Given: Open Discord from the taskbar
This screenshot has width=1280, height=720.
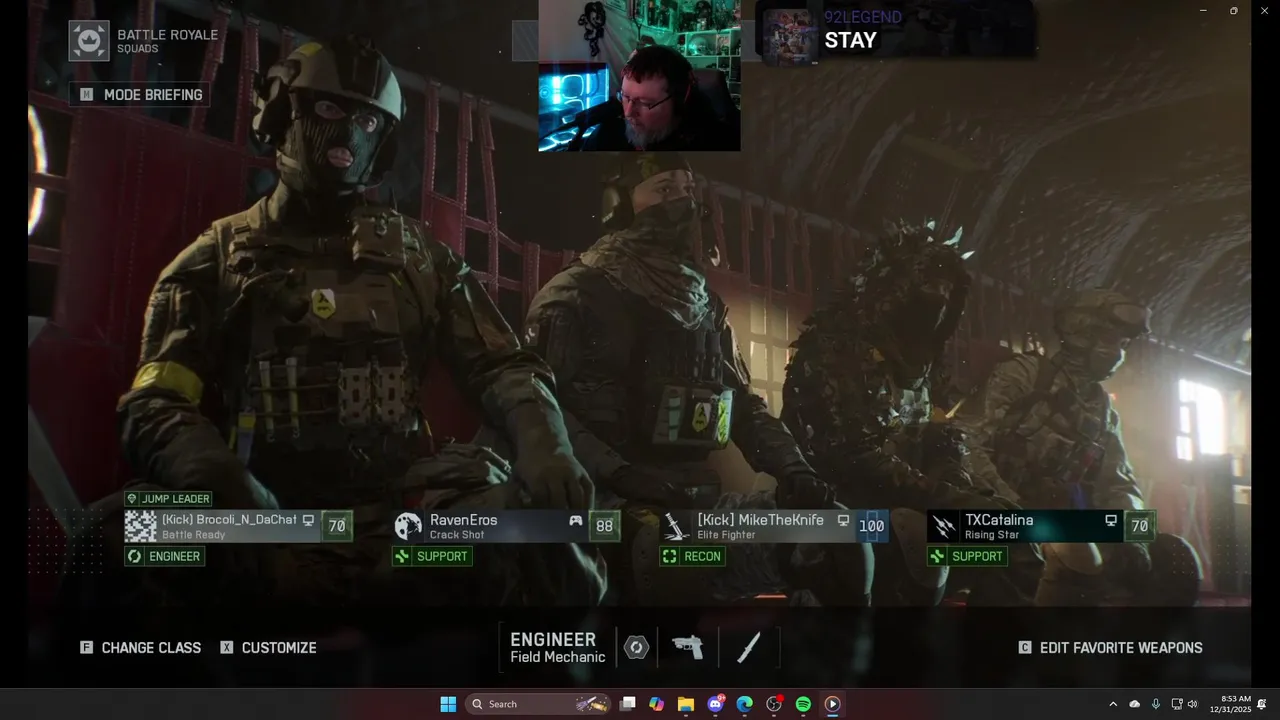Looking at the screenshot, I should [x=715, y=704].
